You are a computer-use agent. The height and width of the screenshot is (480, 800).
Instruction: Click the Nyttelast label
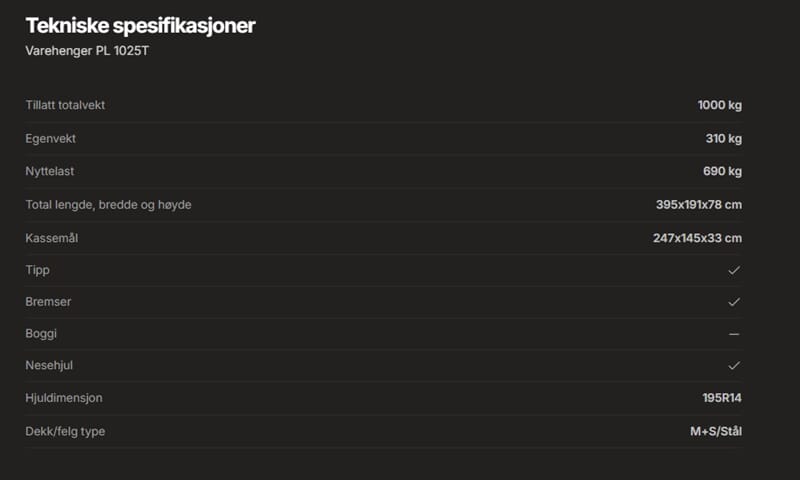50,171
